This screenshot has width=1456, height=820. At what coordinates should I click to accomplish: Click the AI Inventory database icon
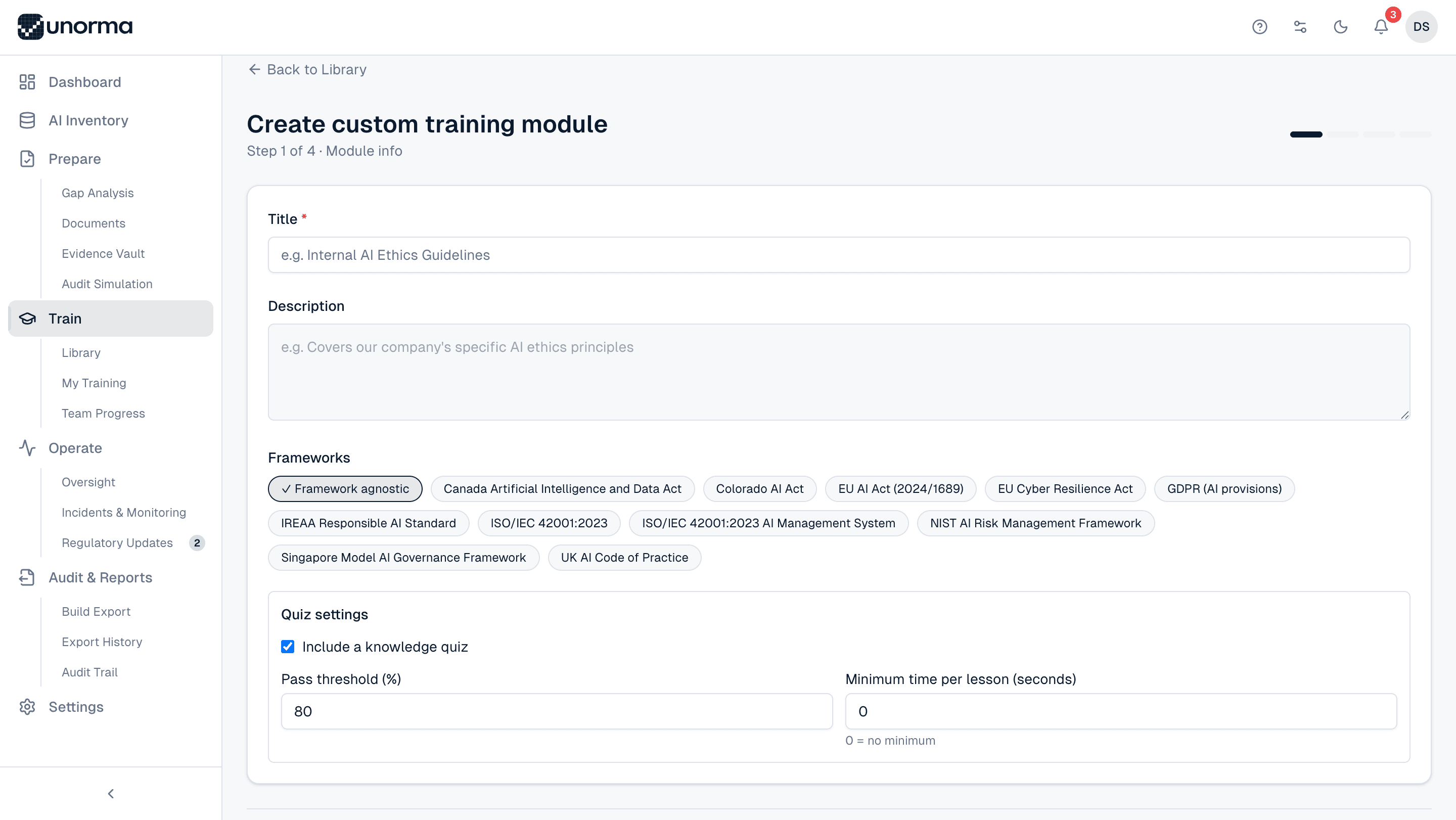[27, 120]
